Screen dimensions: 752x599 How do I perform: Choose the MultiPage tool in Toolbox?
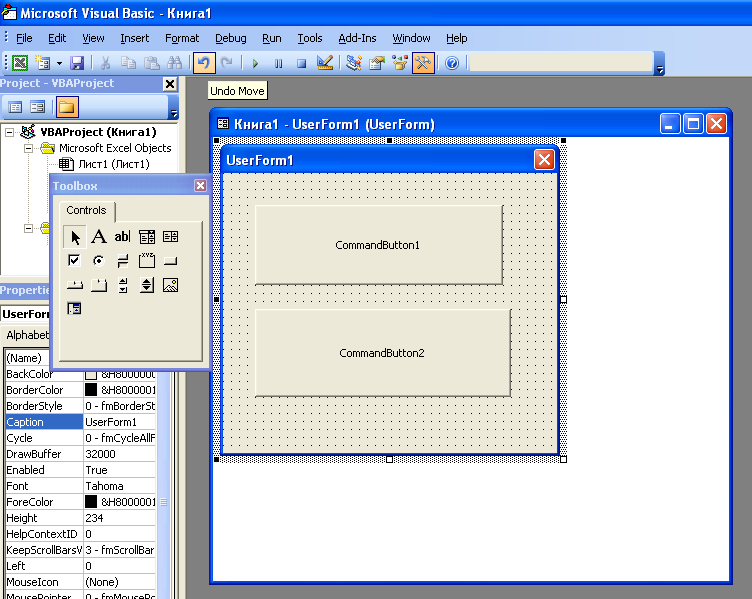tap(99, 285)
